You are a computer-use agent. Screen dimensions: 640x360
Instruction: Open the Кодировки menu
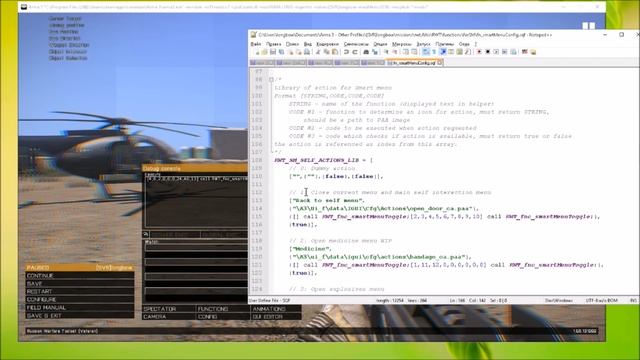point(327,44)
